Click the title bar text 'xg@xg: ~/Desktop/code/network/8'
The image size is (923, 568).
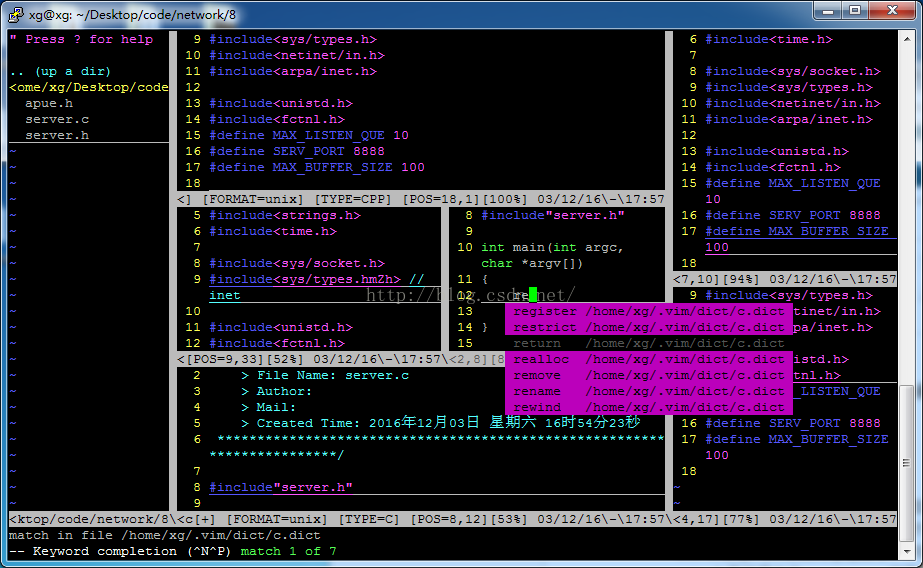pyautogui.click(x=132, y=14)
